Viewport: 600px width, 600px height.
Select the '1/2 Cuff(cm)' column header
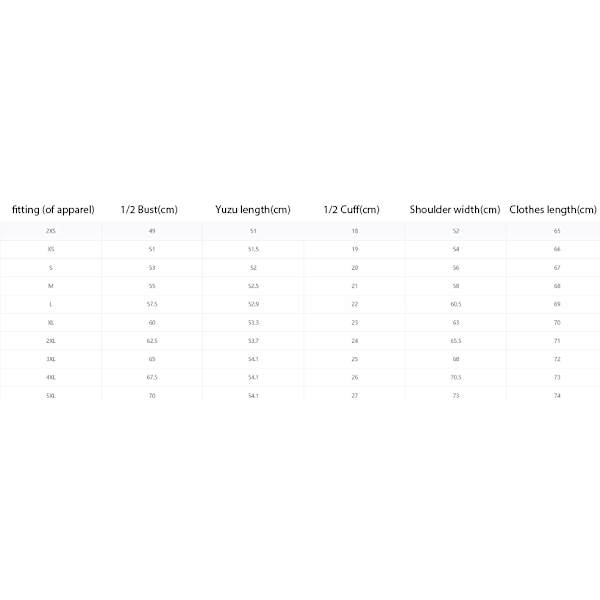351,210
